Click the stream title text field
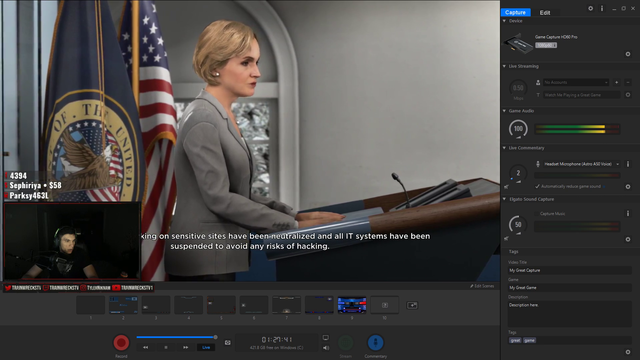Viewport: 640px width, 360px height. point(581,95)
